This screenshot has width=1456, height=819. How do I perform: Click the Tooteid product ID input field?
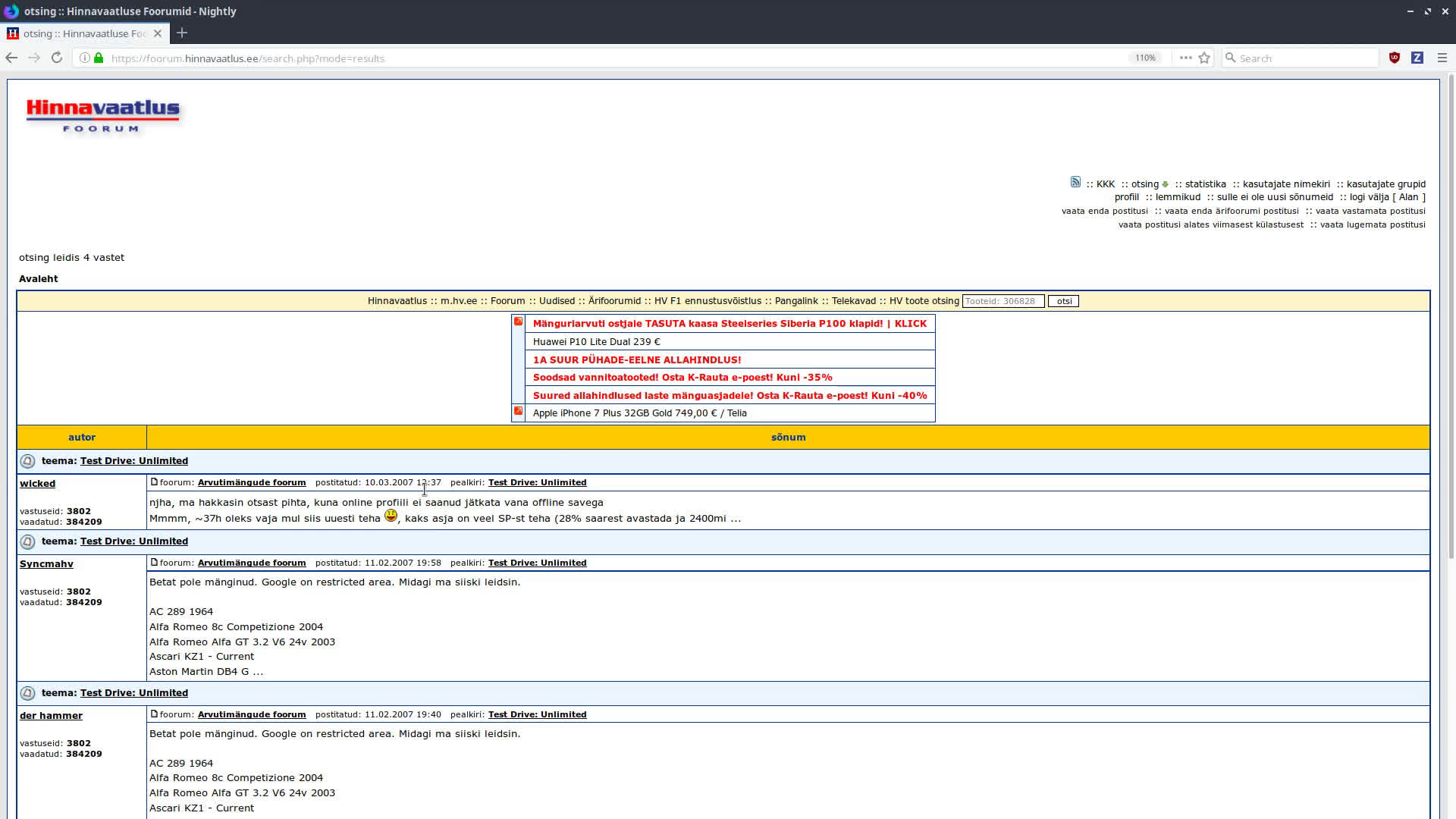pyautogui.click(x=1003, y=301)
